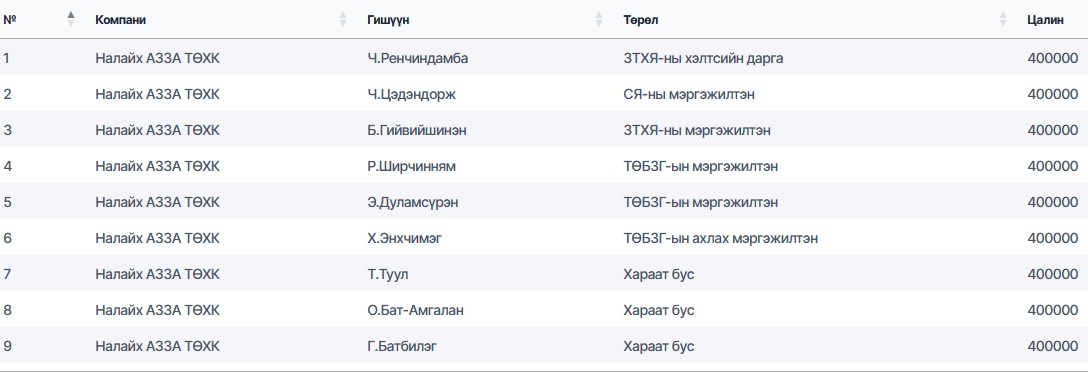
Task: Select the Гишүүн header label
Action: tap(388, 20)
